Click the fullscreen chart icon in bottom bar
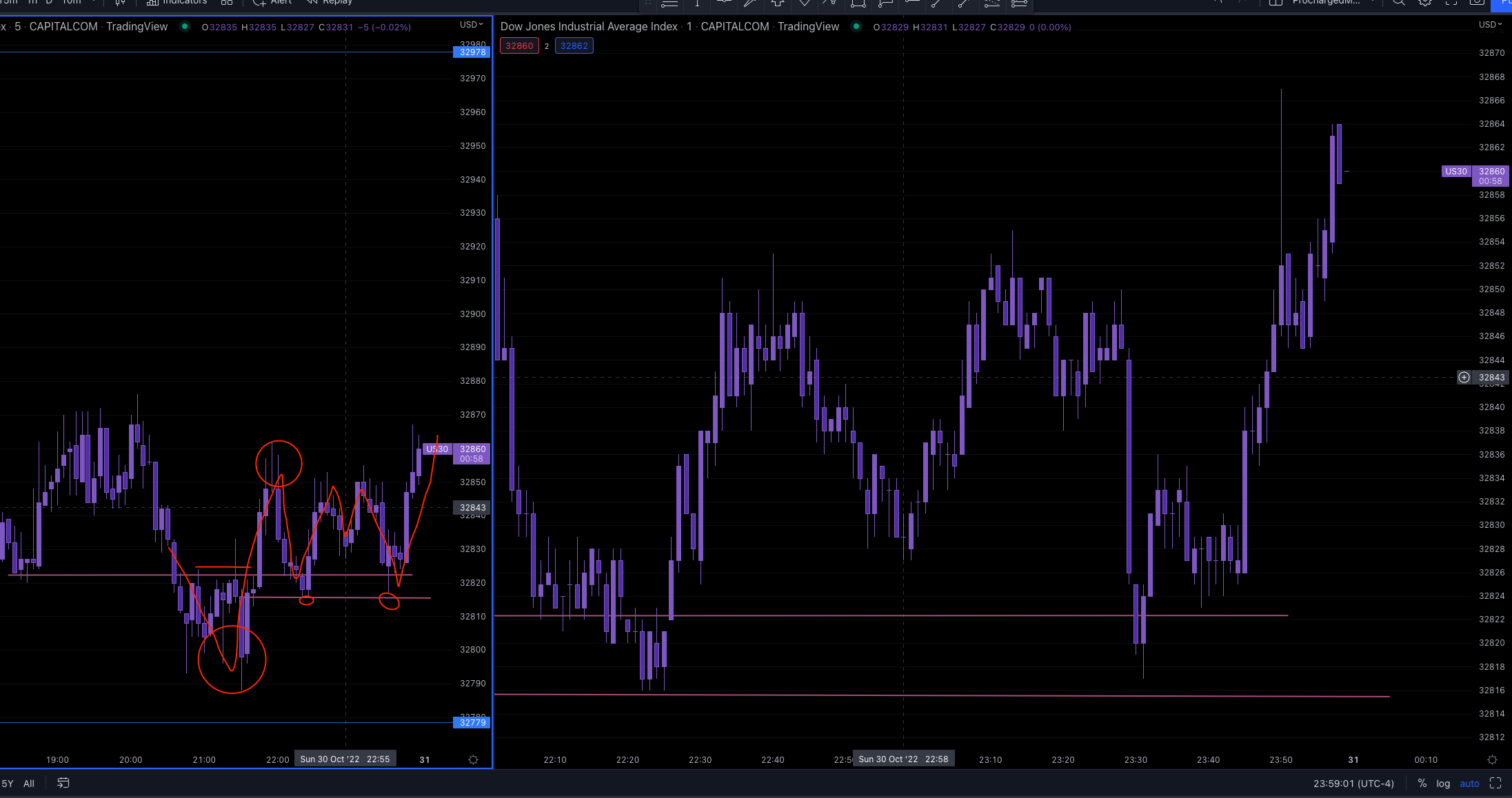This screenshot has width=1512, height=798. [1495, 783]
